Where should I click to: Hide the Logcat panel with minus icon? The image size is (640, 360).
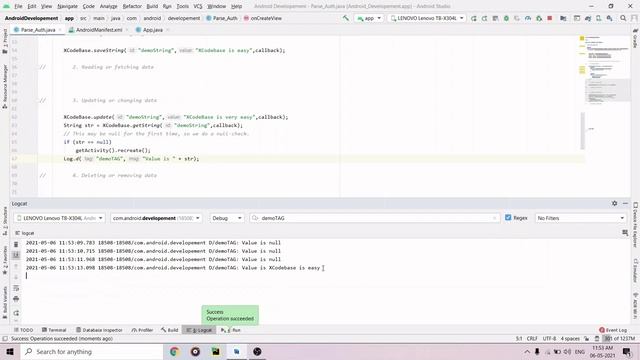click(625, 203)
